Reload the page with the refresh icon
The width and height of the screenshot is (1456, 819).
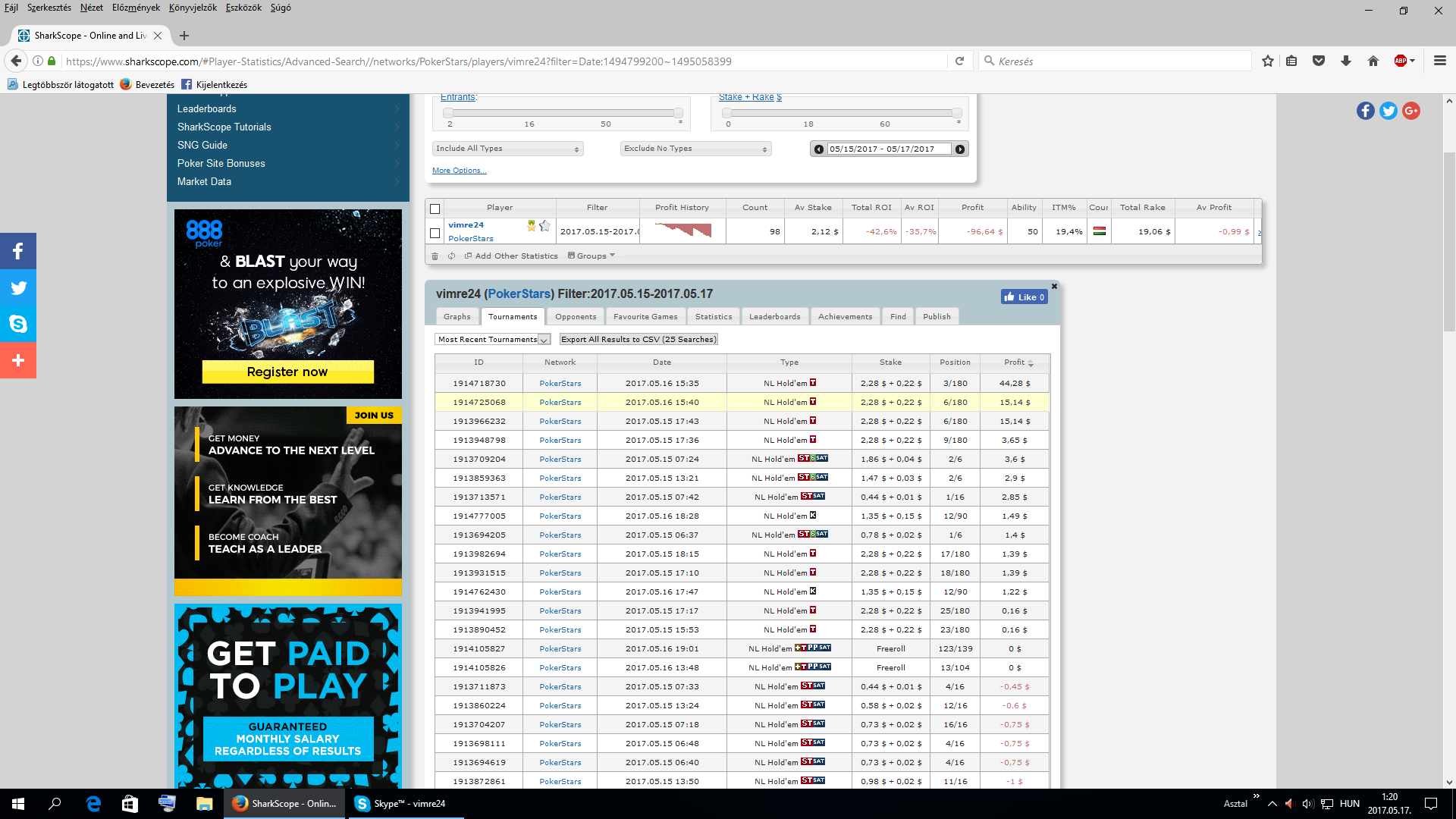(959, 61)
